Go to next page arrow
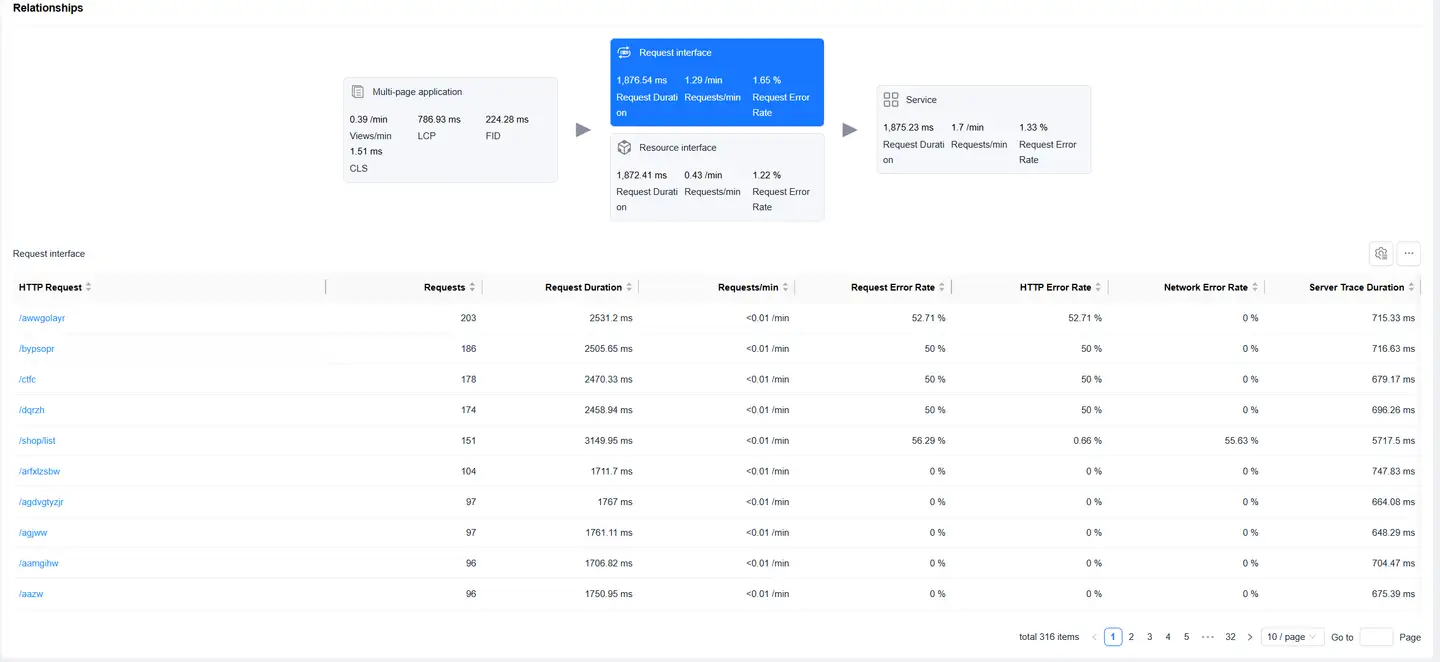Viewport: 1440px width, 662px height. coord(1249,637)
